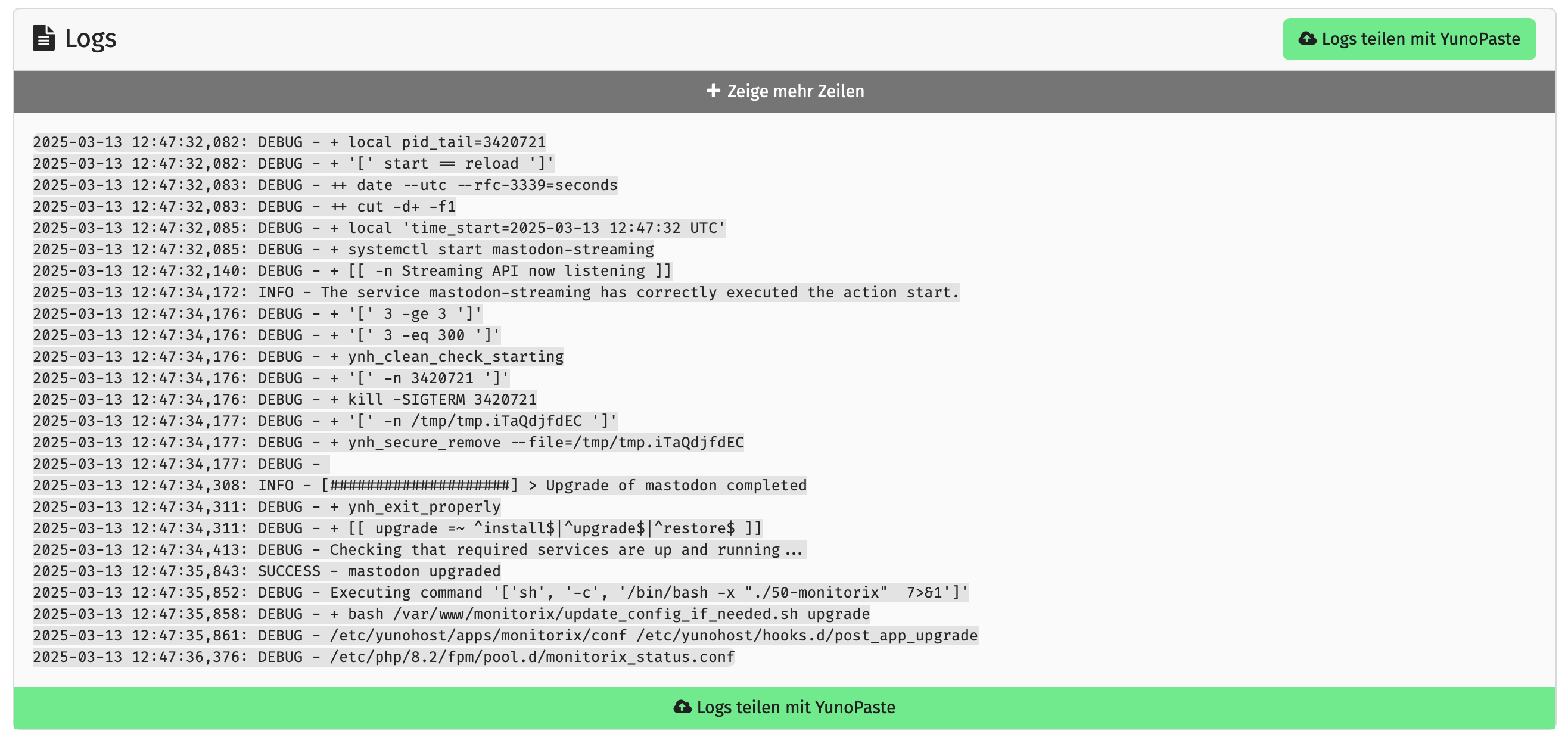The height and width of the screenshot is (740, 1568).
Task: Click the ynh_secure_remove tmp file line
Action: 388,442
